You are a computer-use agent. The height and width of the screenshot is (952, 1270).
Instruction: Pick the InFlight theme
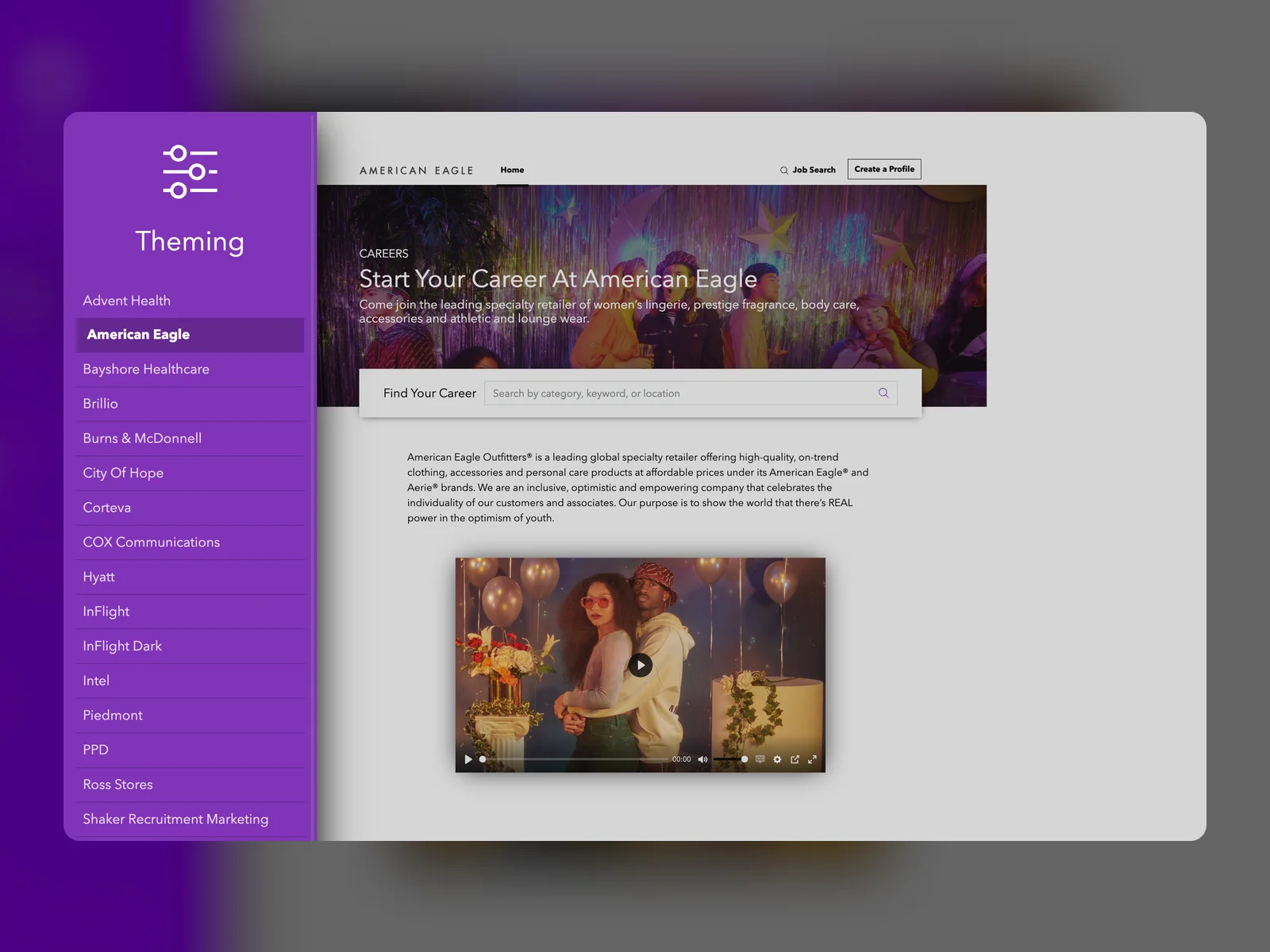click(x=190, y=612)
